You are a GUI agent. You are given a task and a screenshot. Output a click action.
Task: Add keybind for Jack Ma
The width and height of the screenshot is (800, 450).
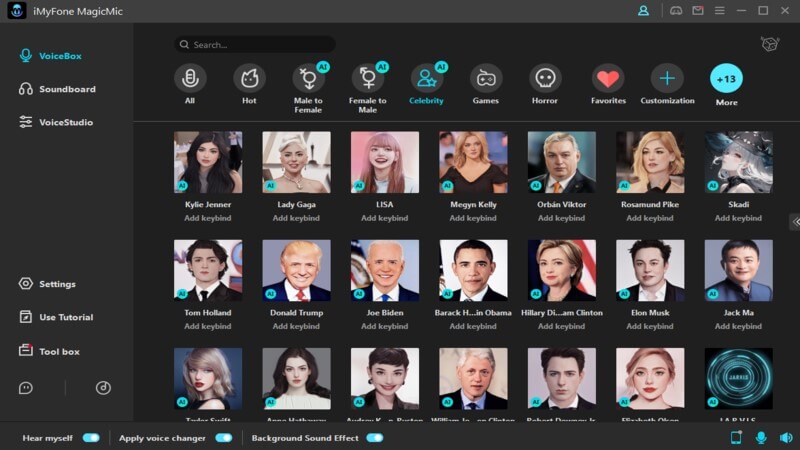(x=738, y=326)
